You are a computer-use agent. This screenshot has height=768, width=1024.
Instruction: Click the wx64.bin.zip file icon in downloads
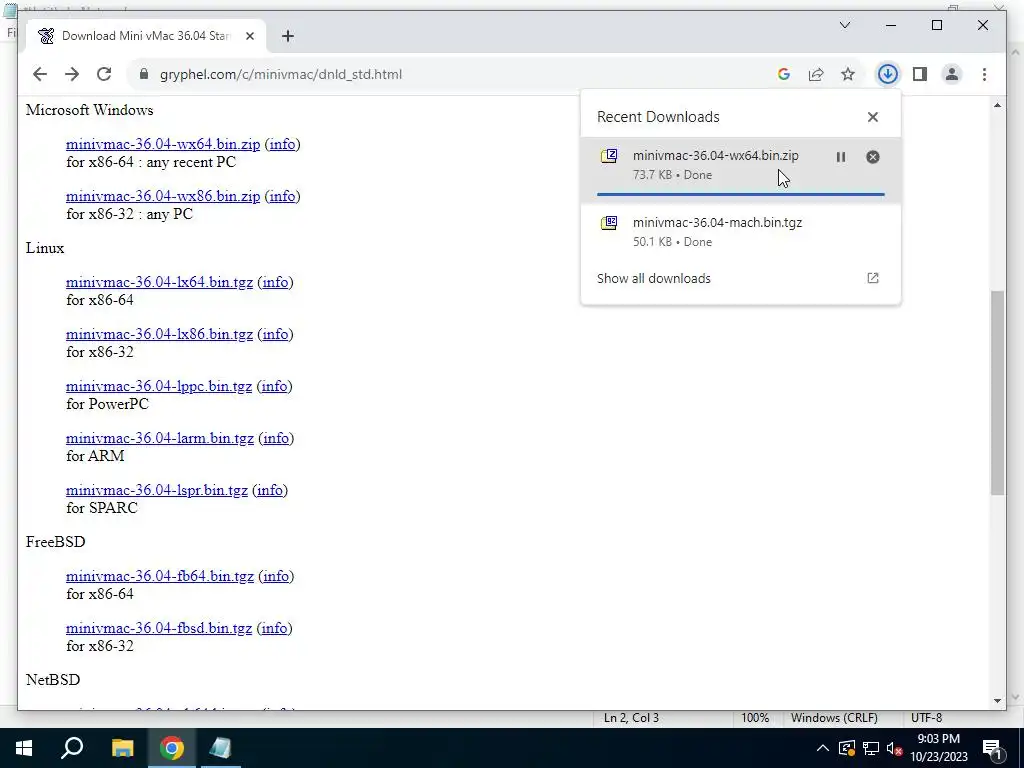pyautogui.click(x=609, y=156)
